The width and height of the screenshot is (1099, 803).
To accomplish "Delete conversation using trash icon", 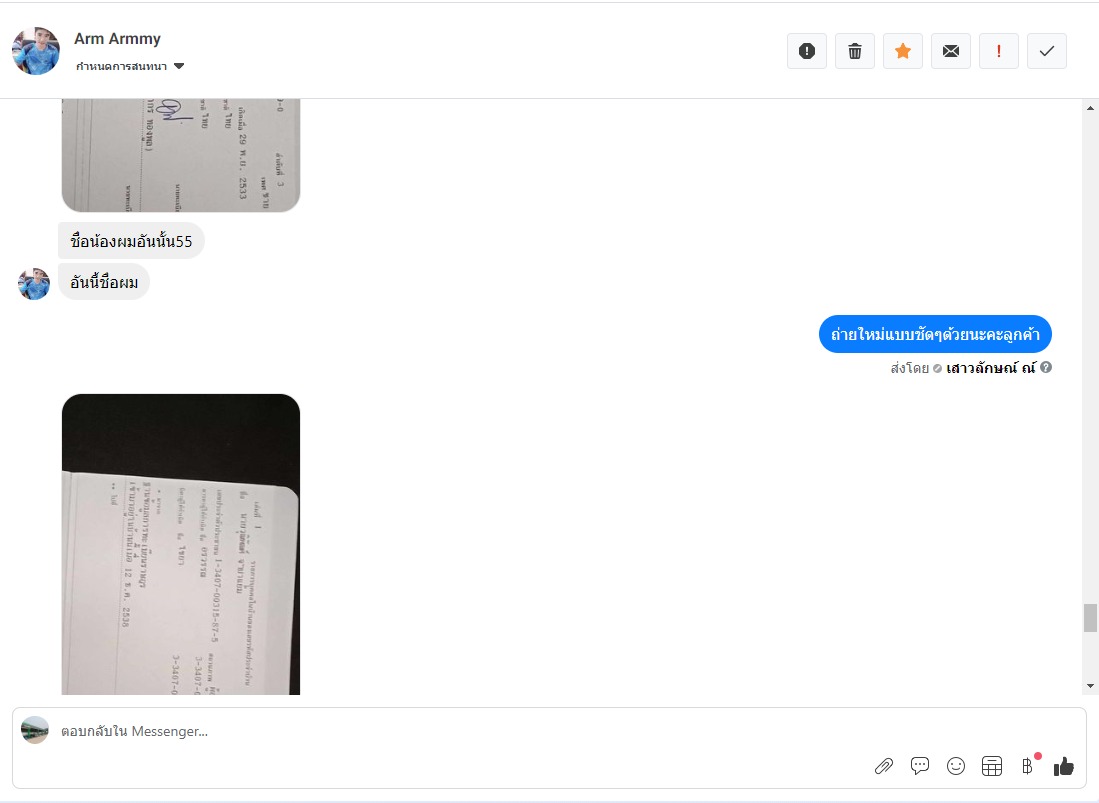I will click(x=855, y=51).
